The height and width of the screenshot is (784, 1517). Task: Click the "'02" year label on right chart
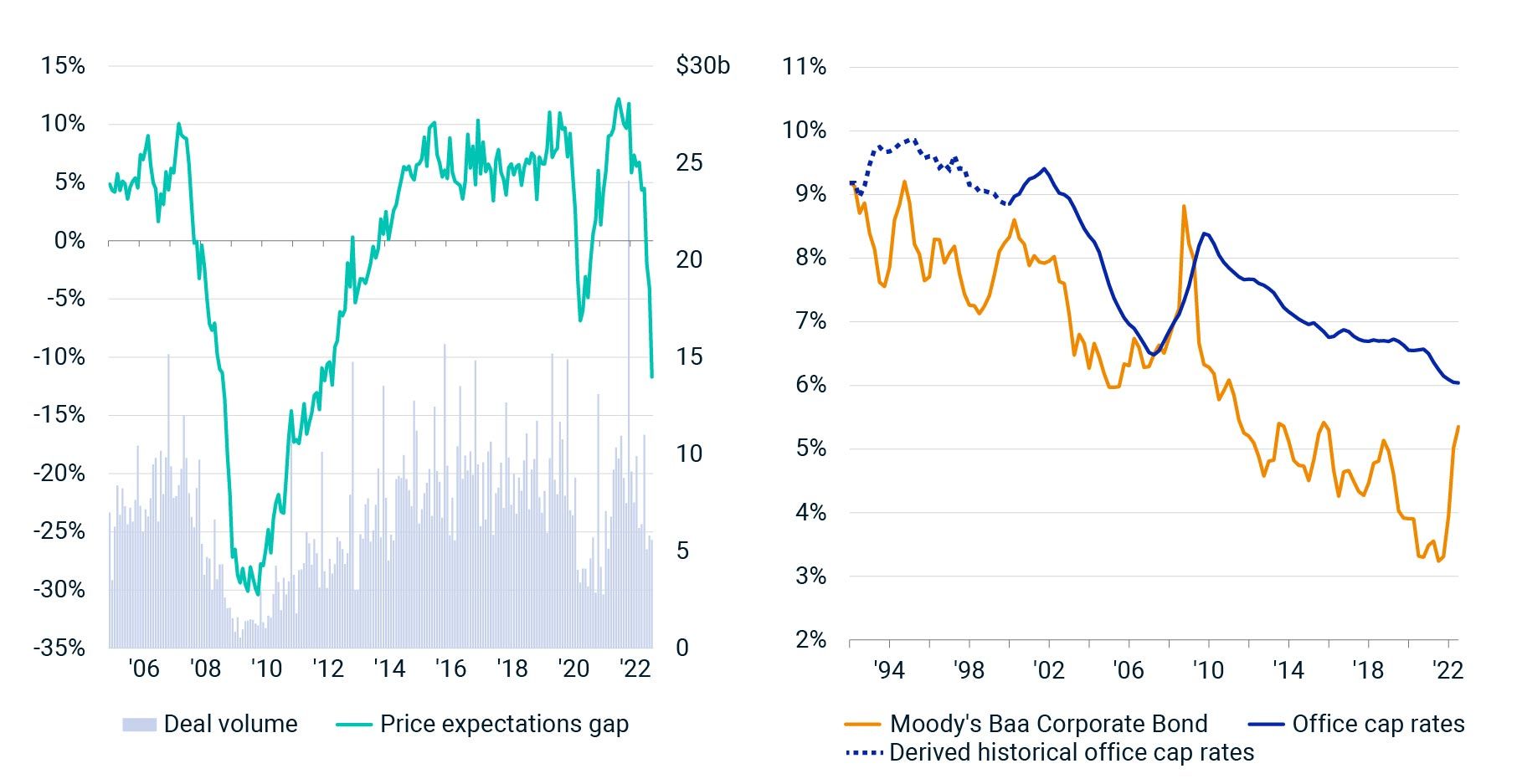tap(1048, 670)
